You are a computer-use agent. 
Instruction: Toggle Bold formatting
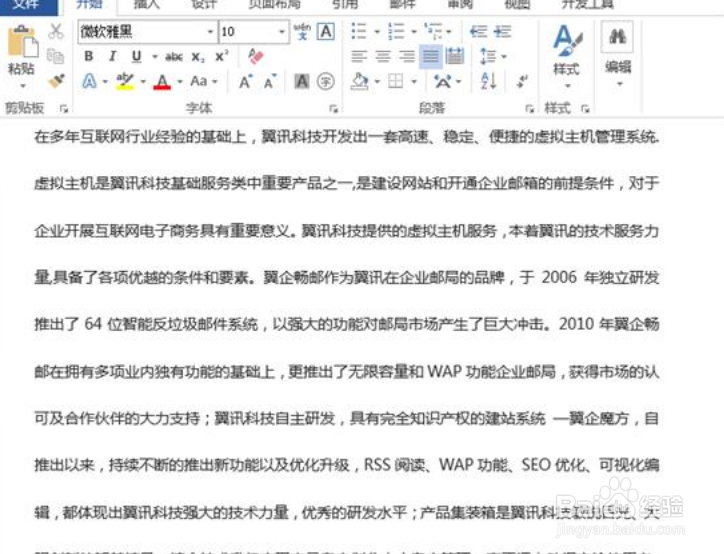(89, 56)
